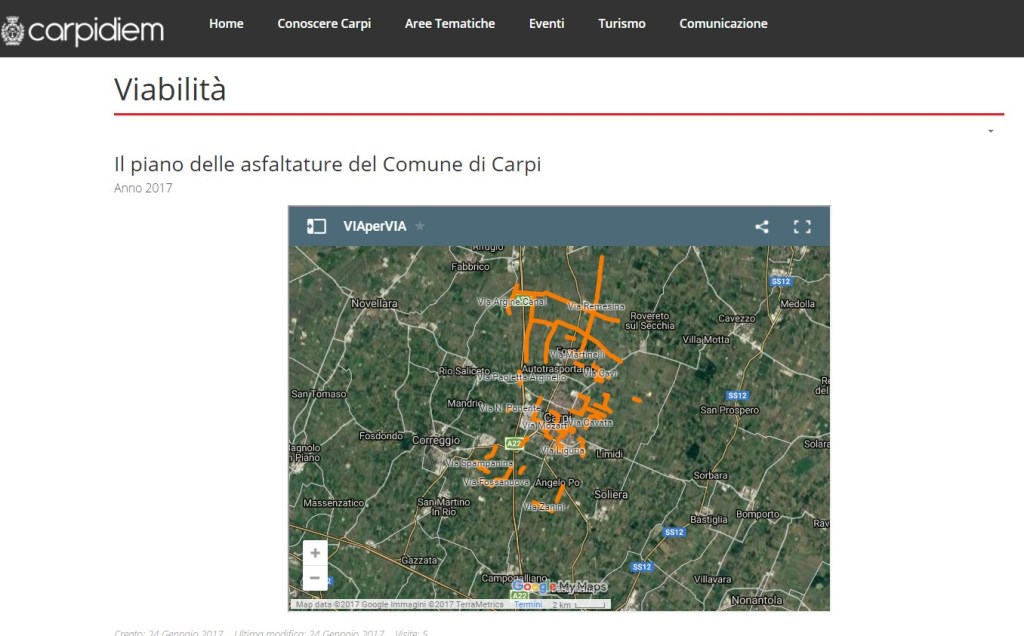This screenshot has width=1024, height=636.
Task: Toggle the map legend side panel
Action: 316,226
